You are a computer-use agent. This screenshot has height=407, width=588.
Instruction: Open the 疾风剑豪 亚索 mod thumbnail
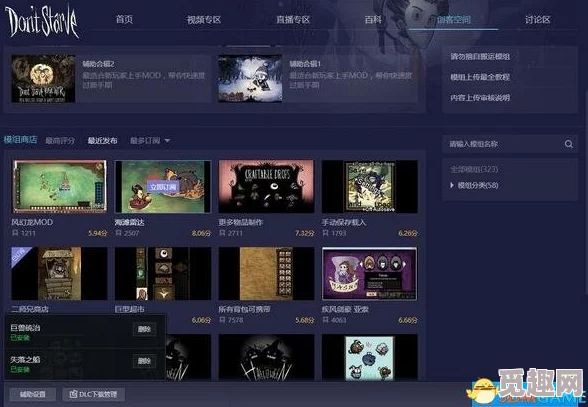pyautogui.click(x=370, y=273)
